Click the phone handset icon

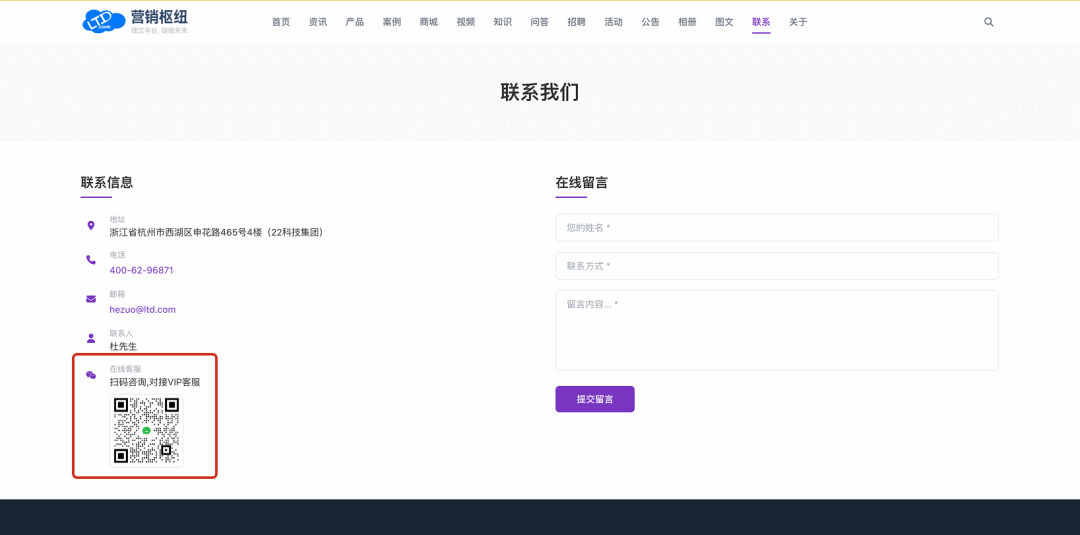point(91,260)
